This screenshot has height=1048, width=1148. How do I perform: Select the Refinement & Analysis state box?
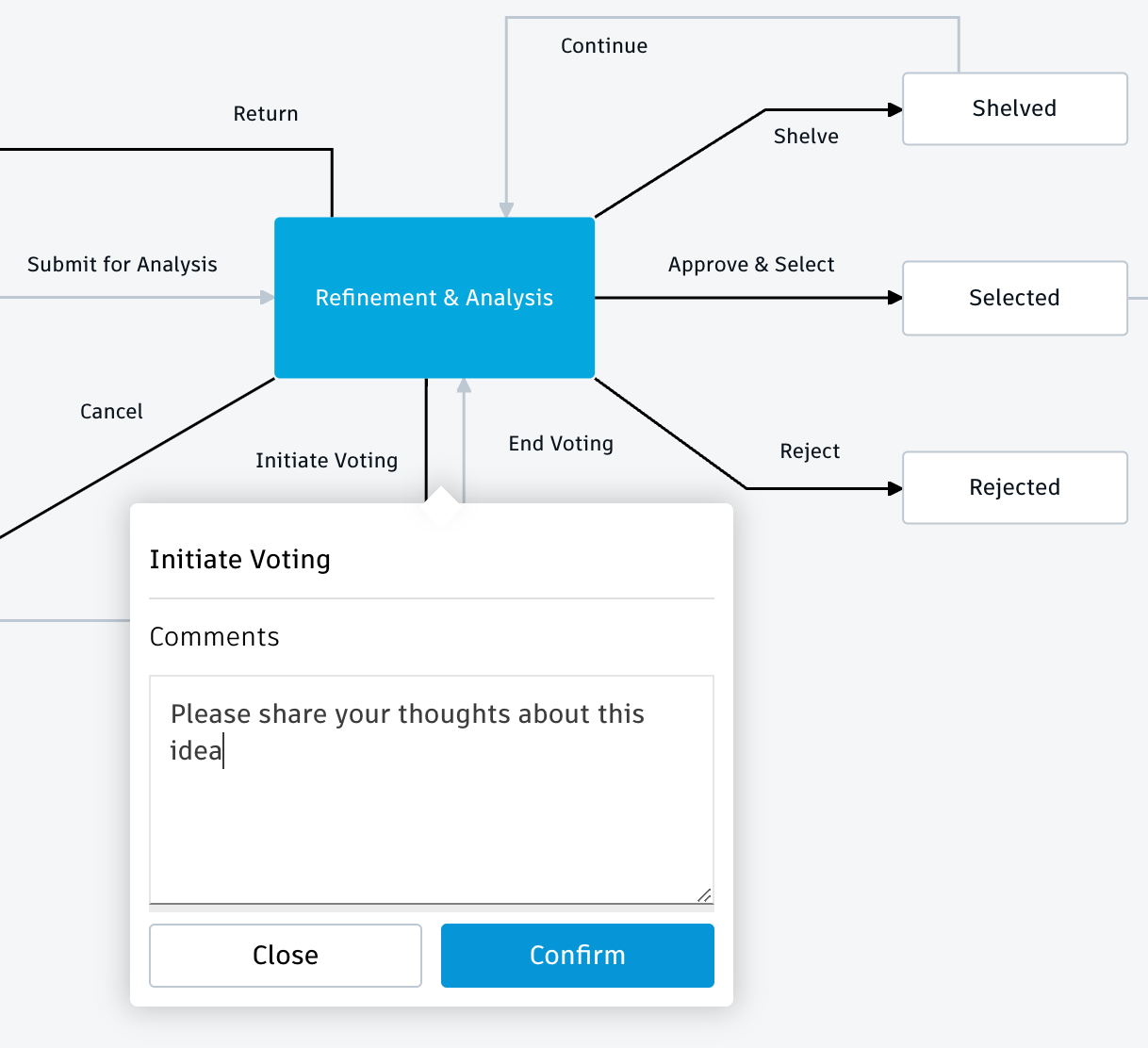click(434, 298)
